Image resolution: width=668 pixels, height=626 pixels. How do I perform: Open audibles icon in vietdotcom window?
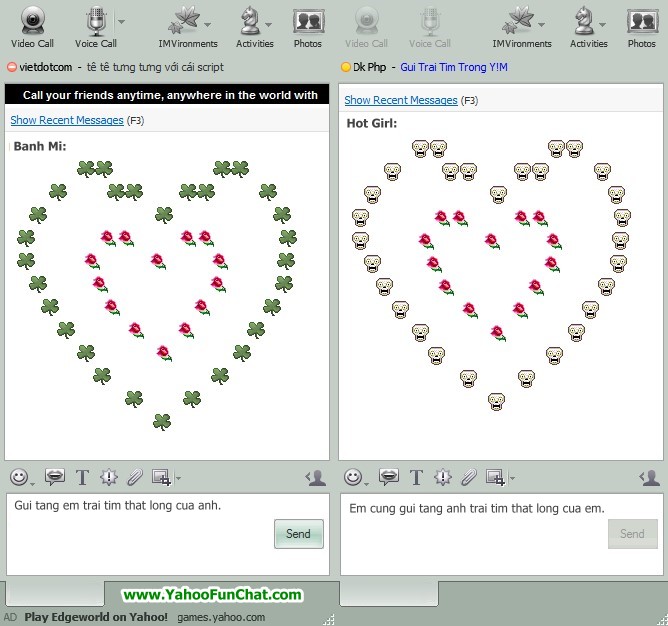(x=55, y=477)
